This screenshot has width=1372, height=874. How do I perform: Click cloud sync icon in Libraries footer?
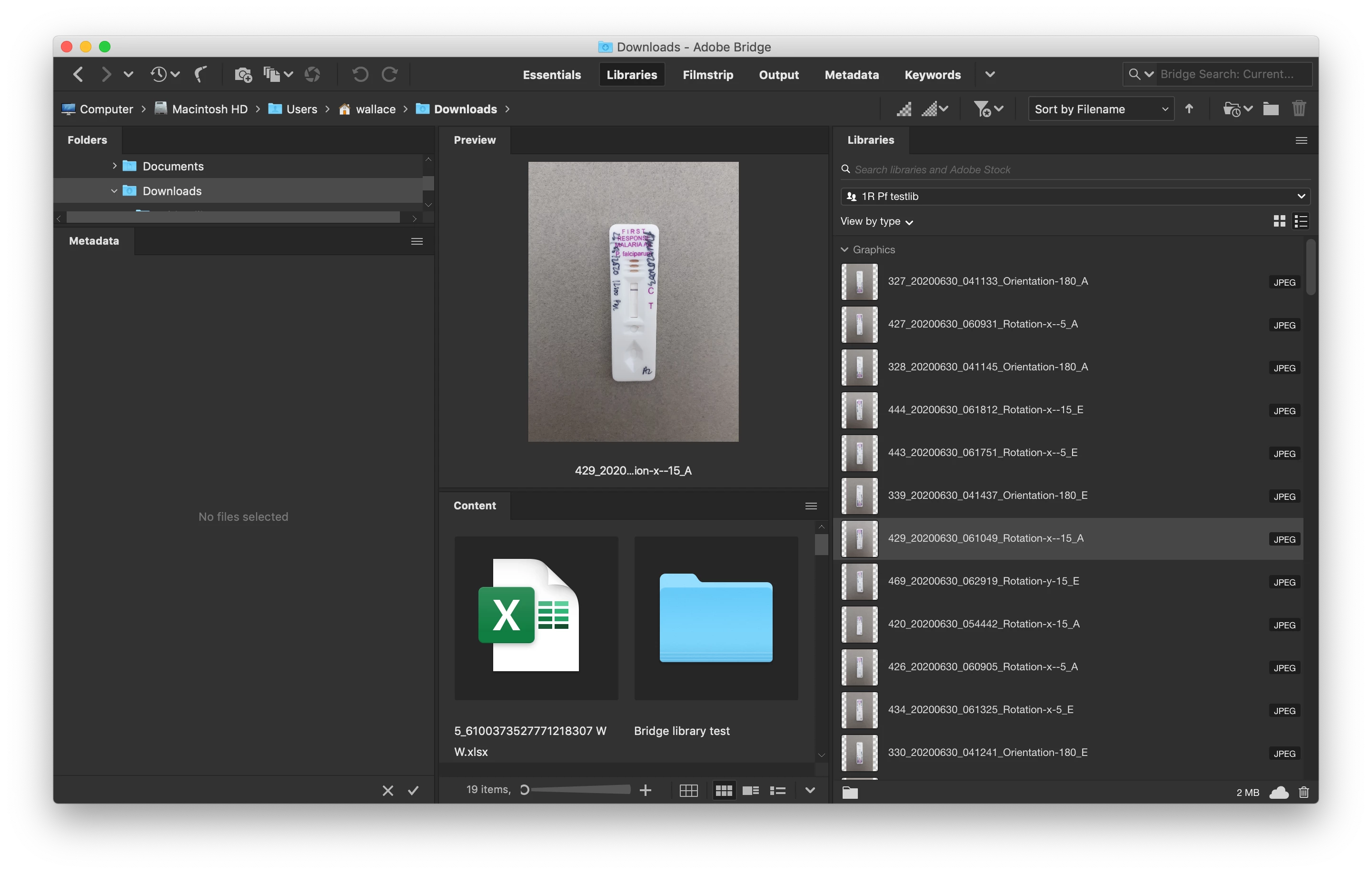click(1279, 792)
